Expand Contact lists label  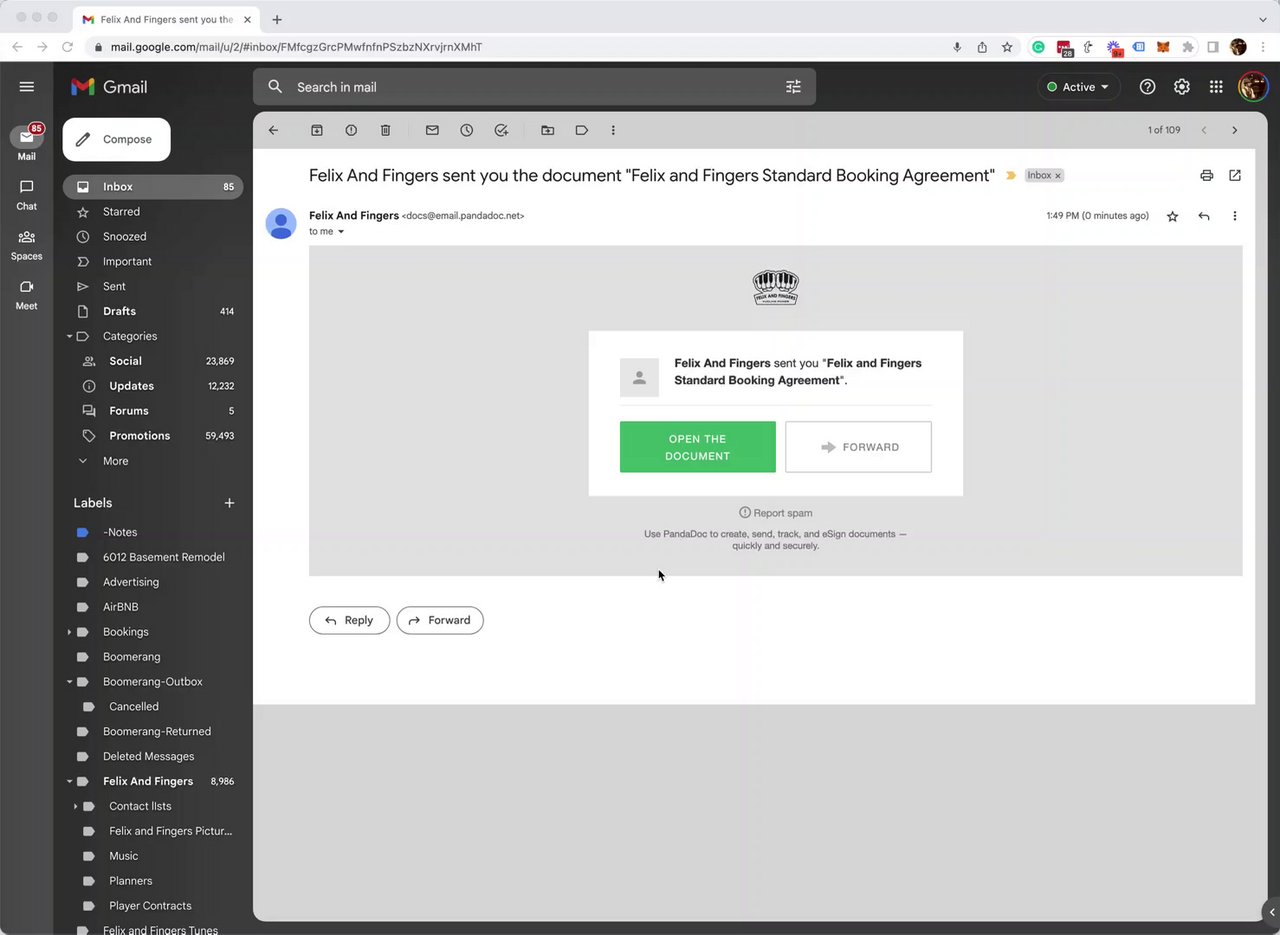(x=76, y=806)
